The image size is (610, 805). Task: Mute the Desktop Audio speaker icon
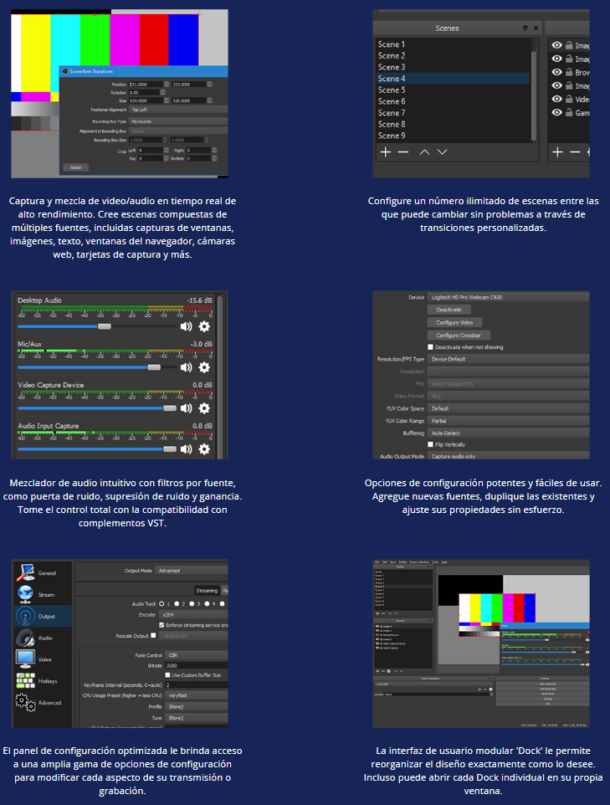[x=185, y=326]
